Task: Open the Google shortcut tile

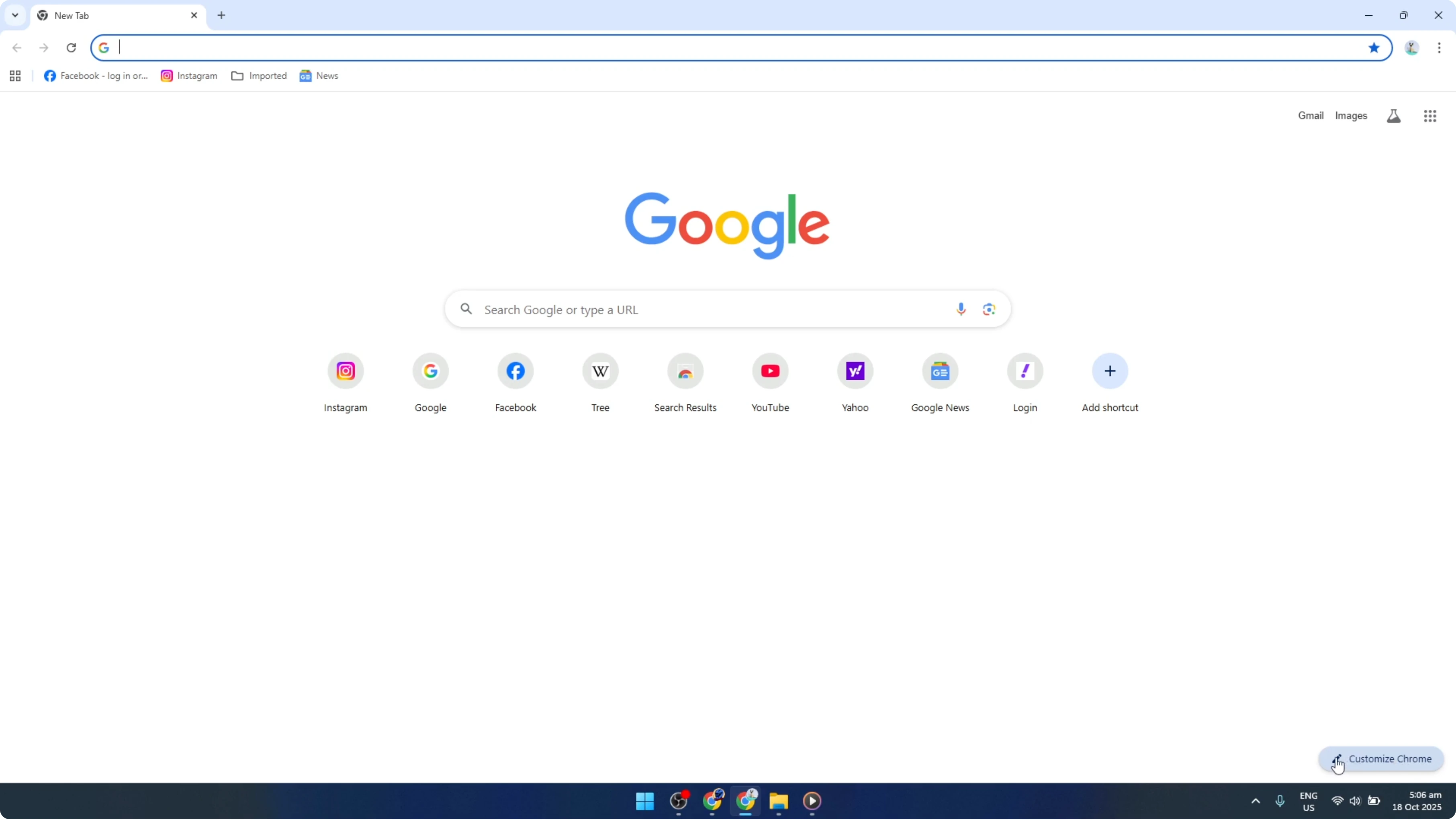Action: [431, 383]
